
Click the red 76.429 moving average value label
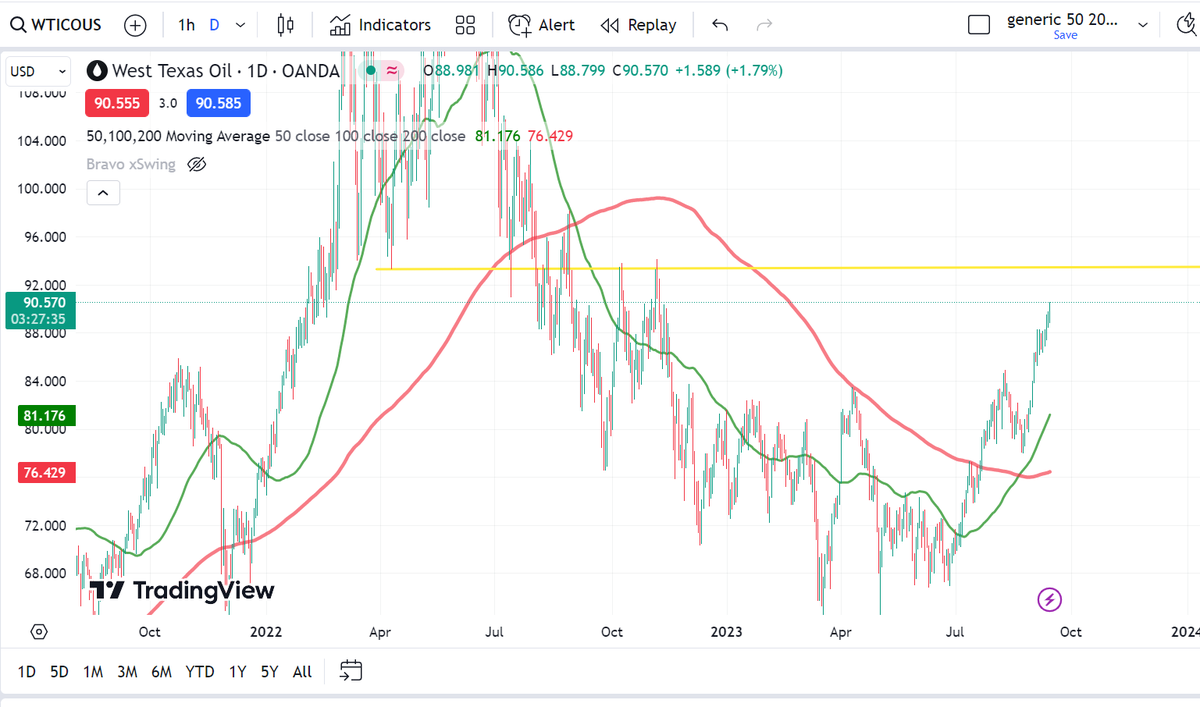coord(46,472)
